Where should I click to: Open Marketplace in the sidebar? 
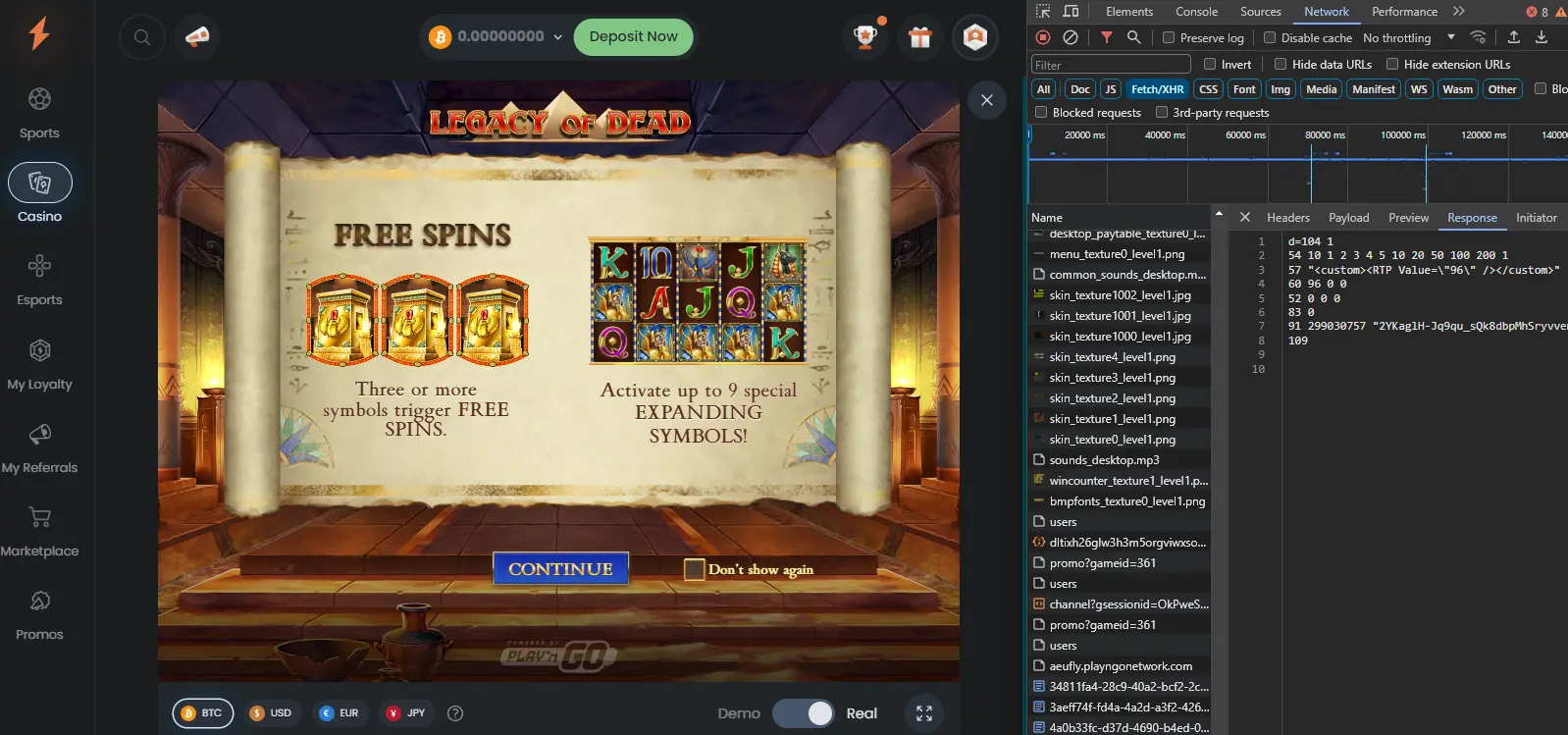39,532
